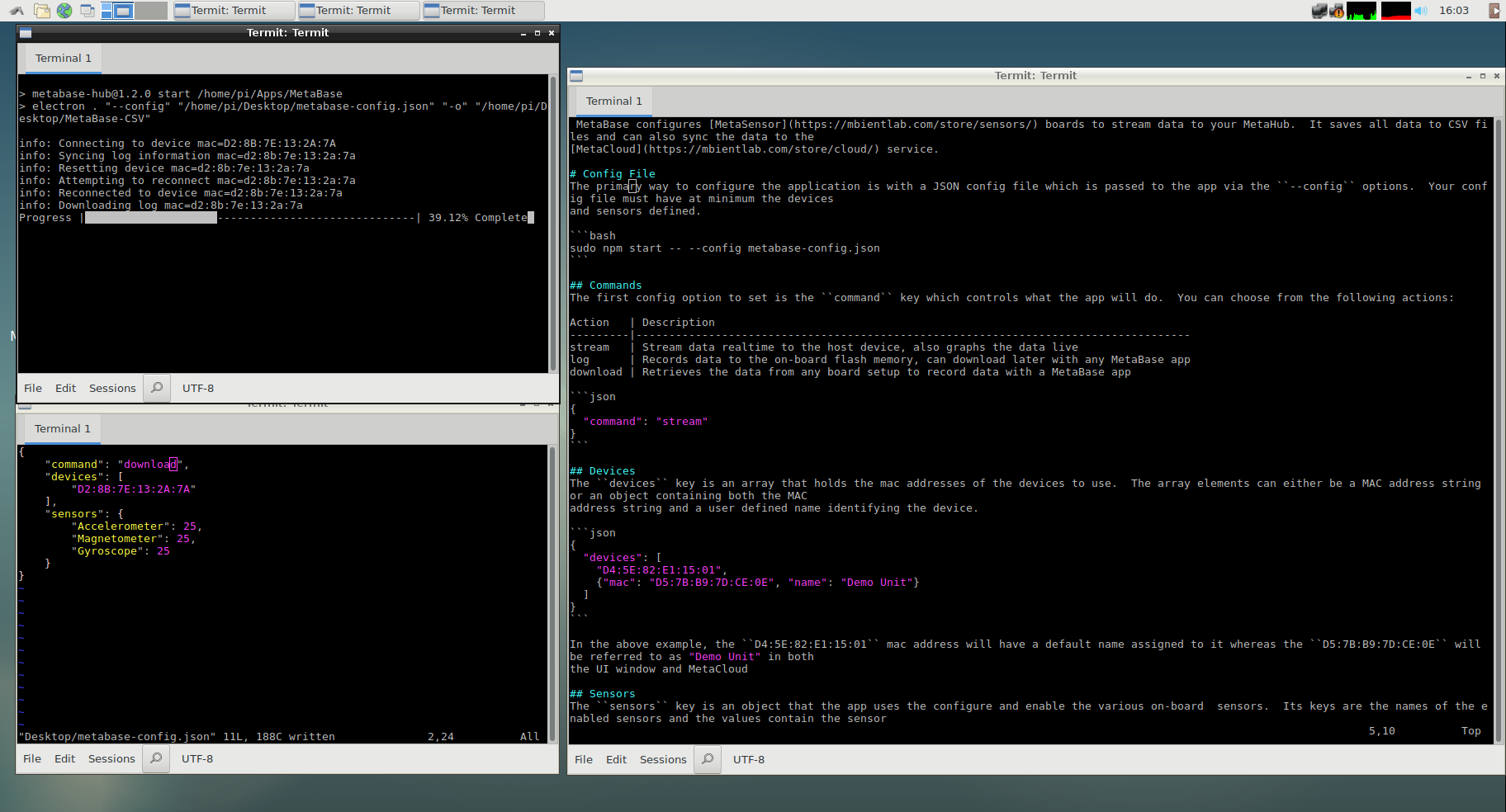Click the MetaSensor store URL link
The image size is (1506, 812).
(915, 125)
